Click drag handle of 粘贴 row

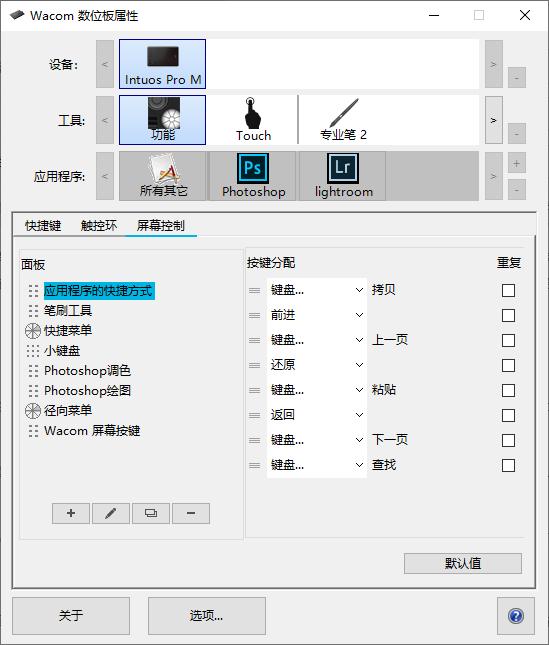pyautogui.click(x=255, y=390)
